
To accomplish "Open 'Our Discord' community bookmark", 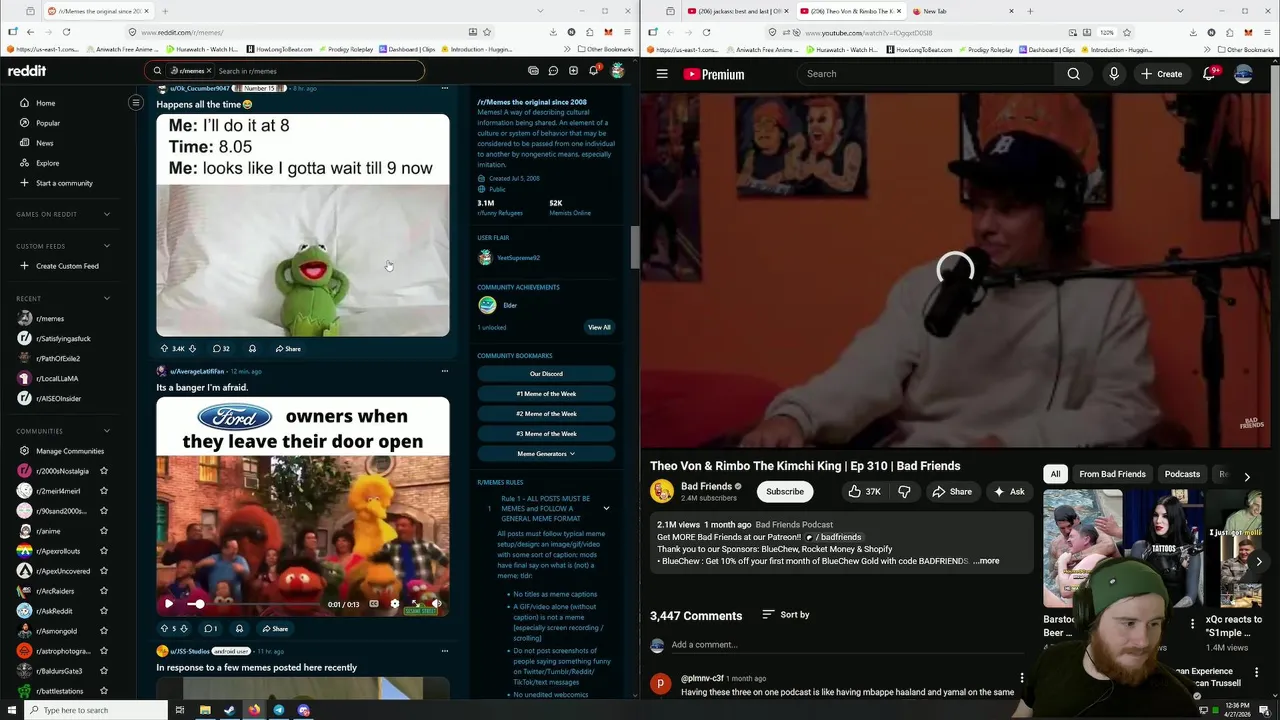I will (546, 374).
